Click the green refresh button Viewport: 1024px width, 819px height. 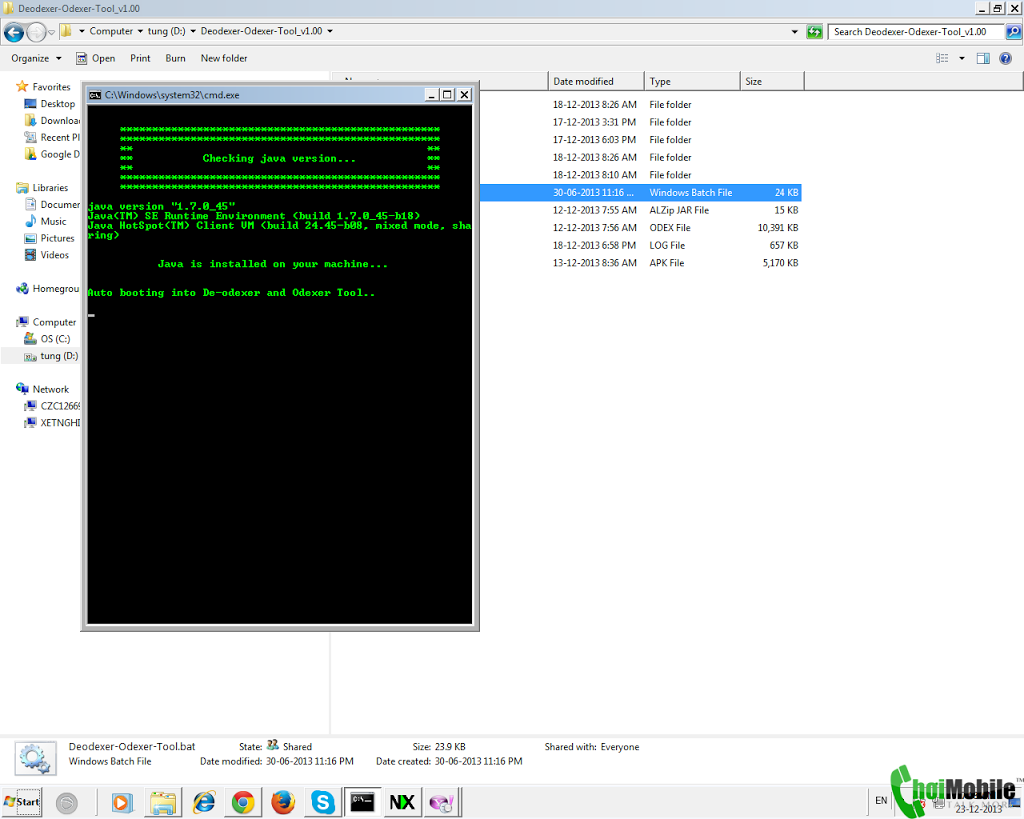[814, 31]
